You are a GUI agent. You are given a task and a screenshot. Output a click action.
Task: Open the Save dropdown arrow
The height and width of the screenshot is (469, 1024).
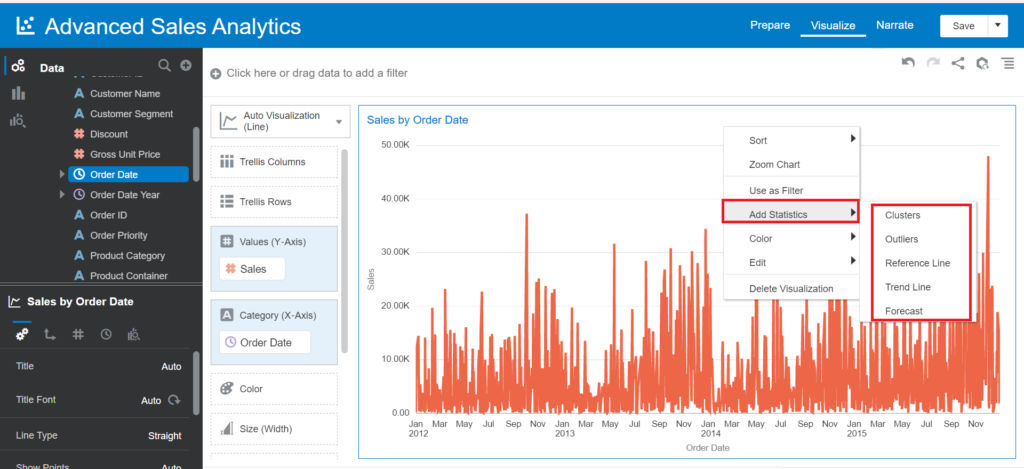click(997, 25)
